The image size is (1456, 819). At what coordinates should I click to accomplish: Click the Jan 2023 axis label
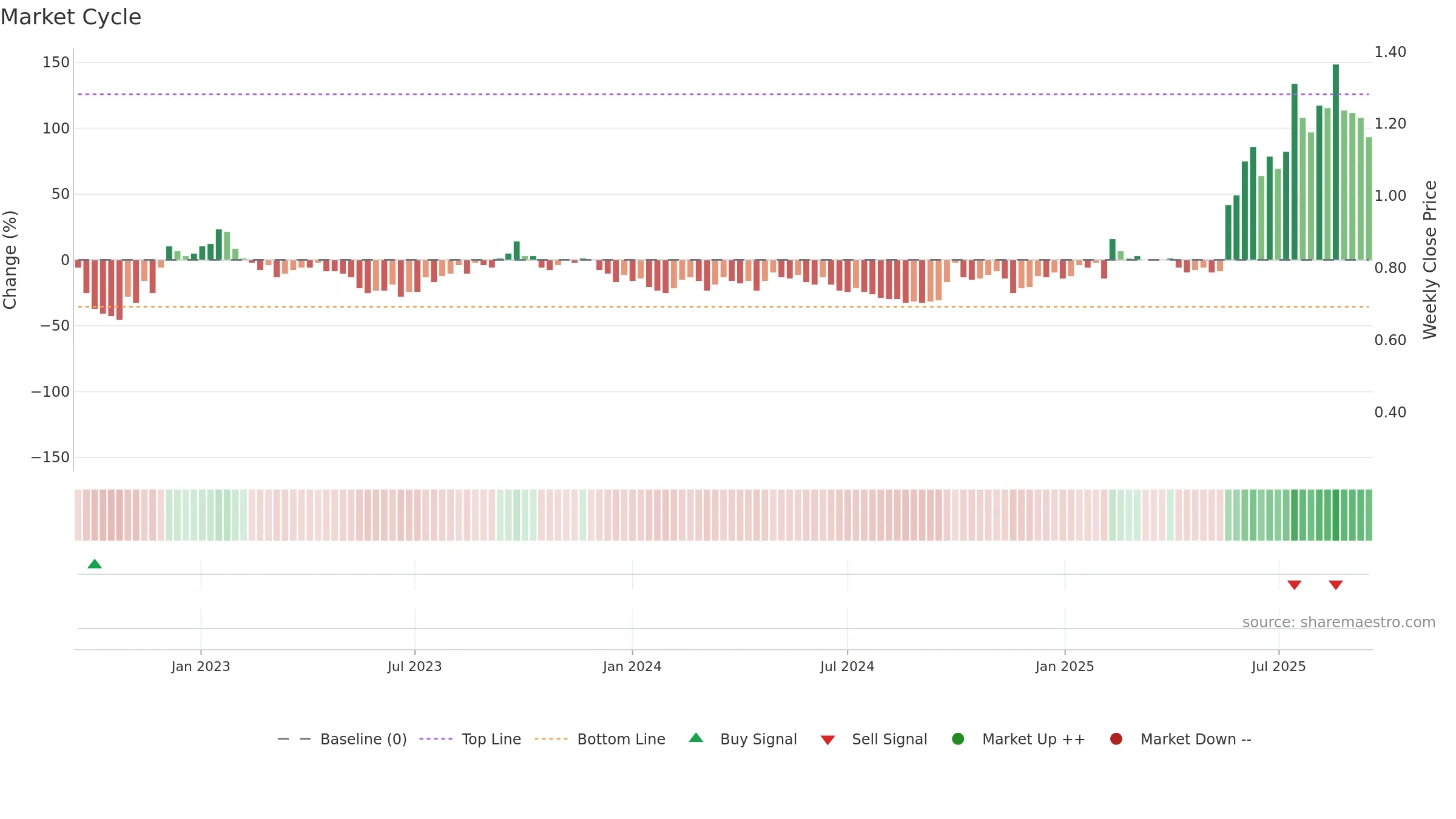point(201,667)
